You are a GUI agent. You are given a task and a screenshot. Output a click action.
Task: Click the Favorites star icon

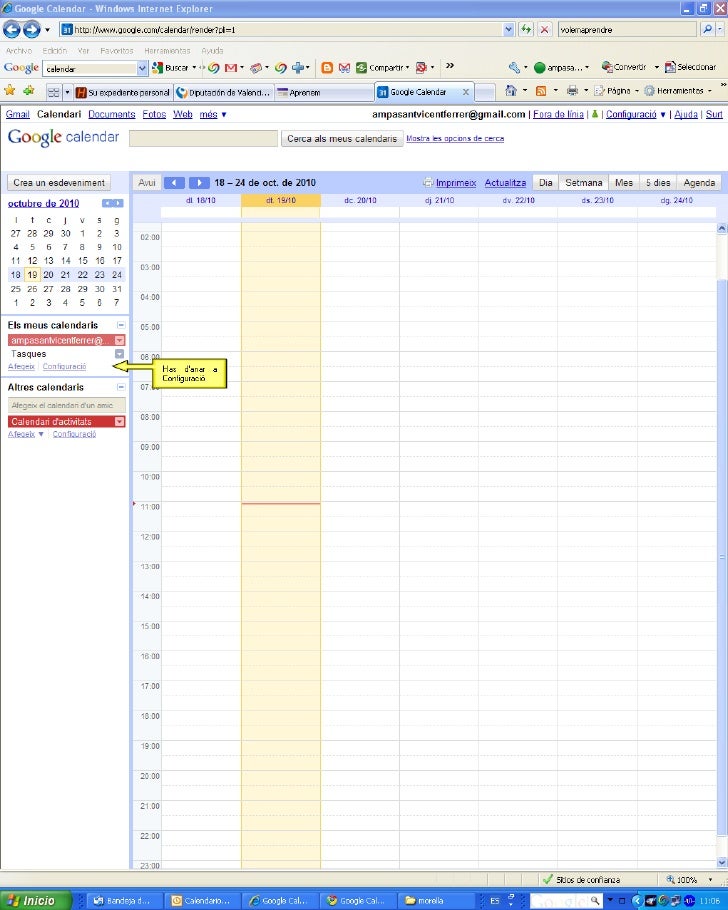(x=10, y=91)
